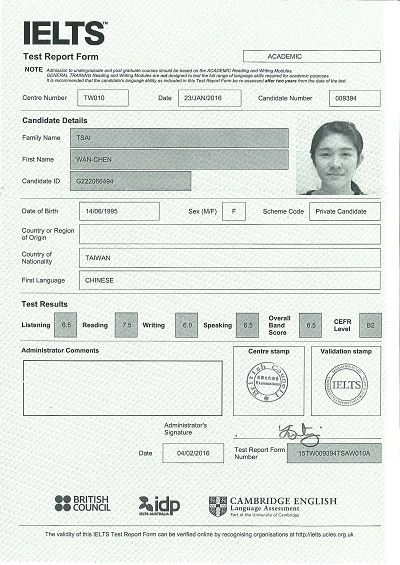
Task: Click the Scheme Code field Private Candidate
Action: click(x=345, y=212)
